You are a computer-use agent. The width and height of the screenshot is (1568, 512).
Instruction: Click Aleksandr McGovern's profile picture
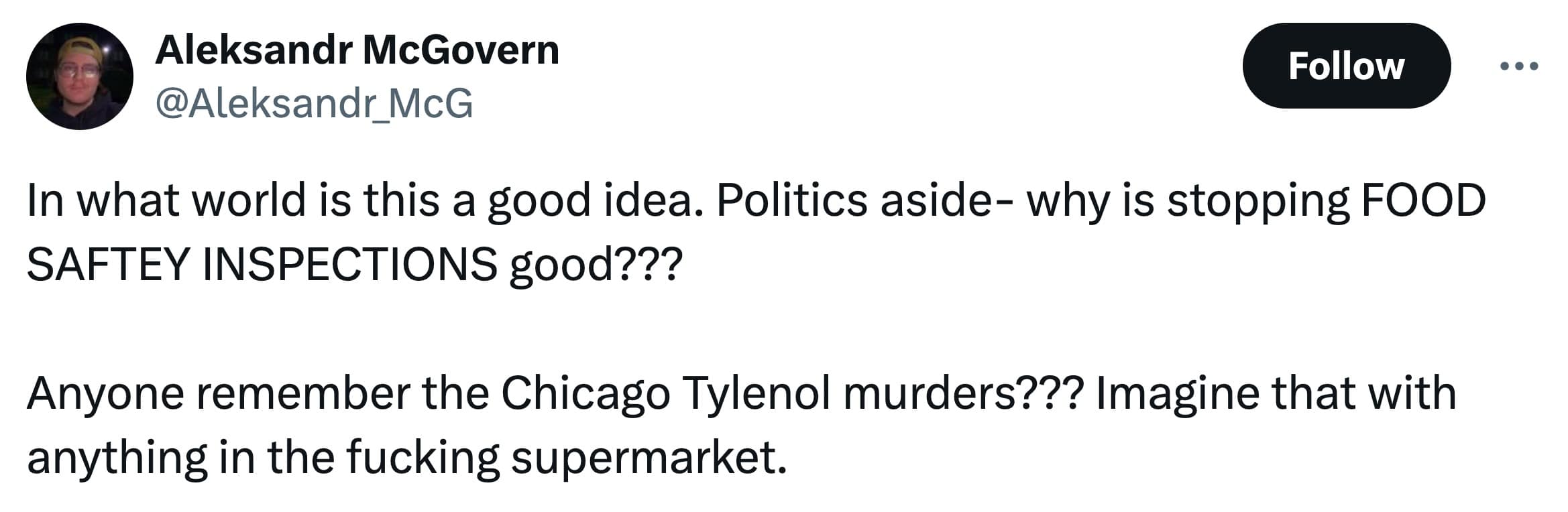[x=79, y=76]
